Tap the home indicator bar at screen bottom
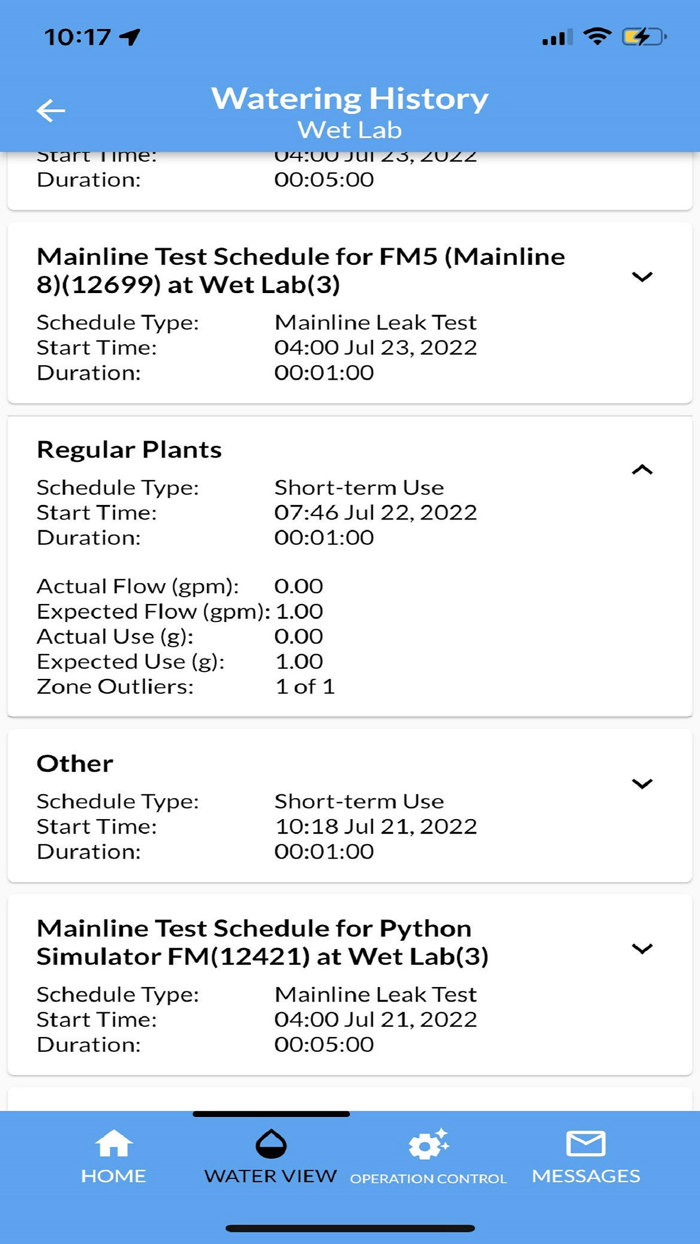Viewport: 700px width, 1244px height. pos(349,1224)
